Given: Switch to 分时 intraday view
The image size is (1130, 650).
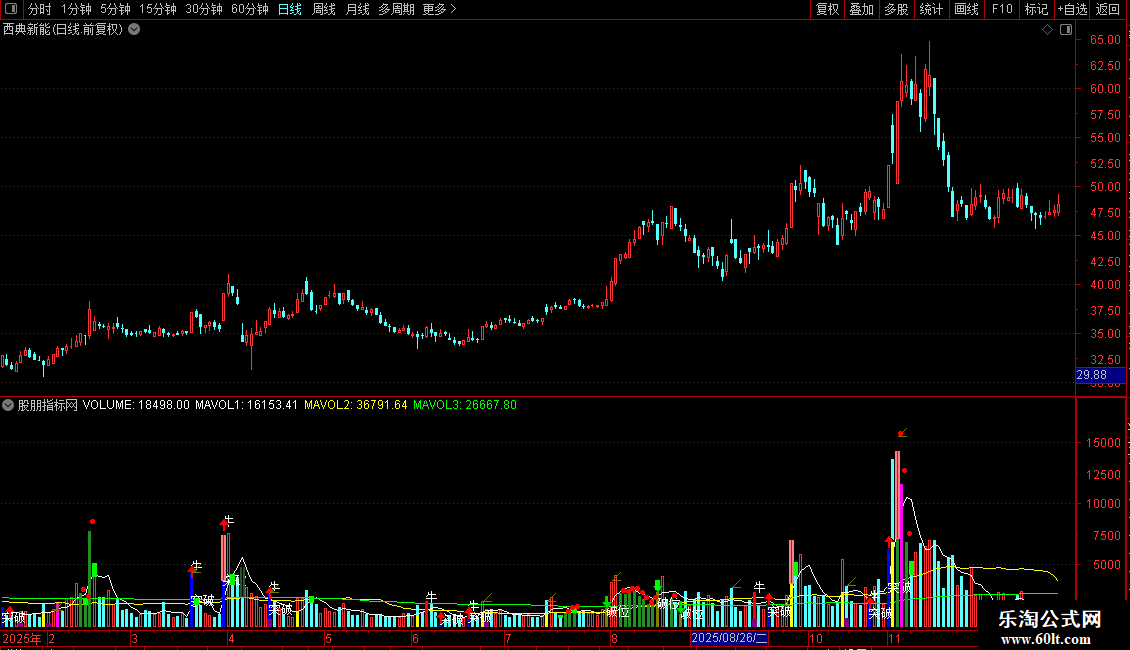Looking at the screenshot, I should 40,9.
